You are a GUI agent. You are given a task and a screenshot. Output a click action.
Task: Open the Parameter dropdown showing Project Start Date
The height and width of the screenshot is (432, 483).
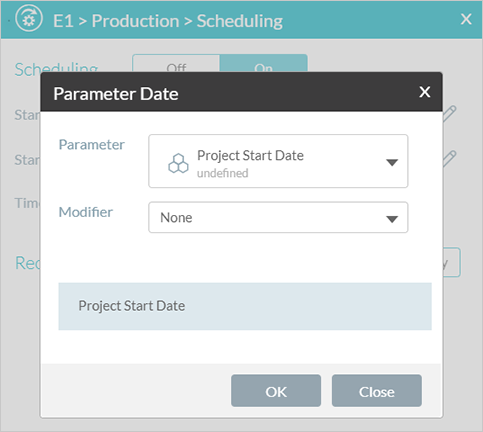pyautogui.click(x=278, y=161)
